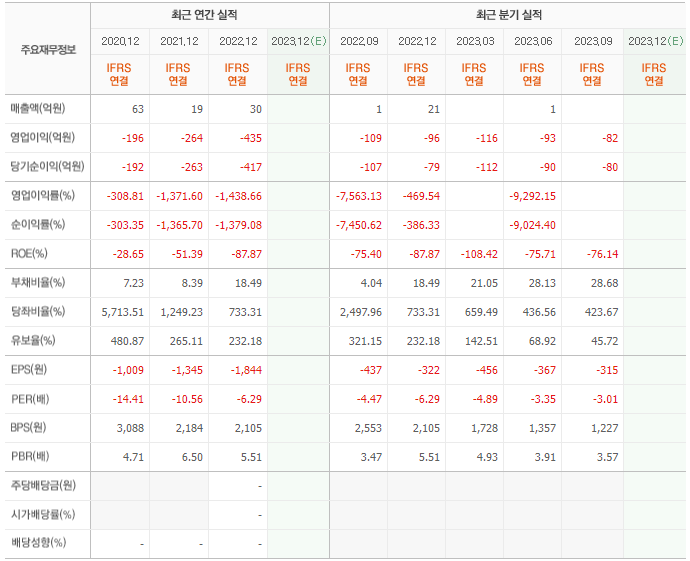The image size is (690, 561).
Task: Click the EPS value -315
Action: click(x=607, y=370)
